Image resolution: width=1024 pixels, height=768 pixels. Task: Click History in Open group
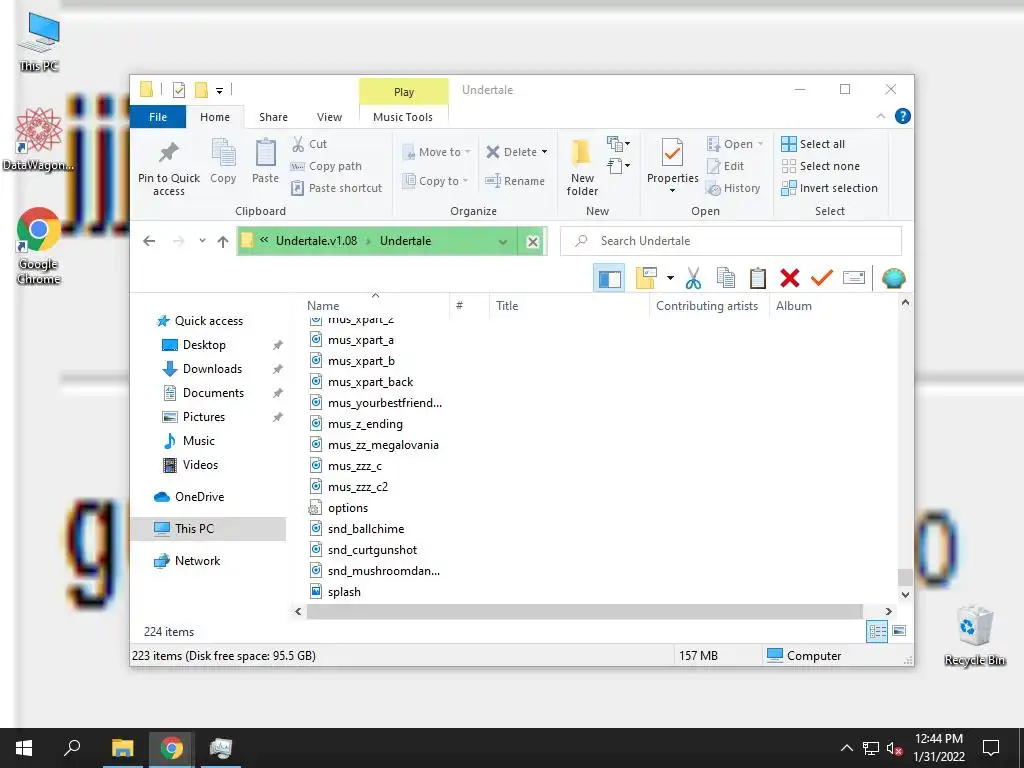[x=733, y=188]
